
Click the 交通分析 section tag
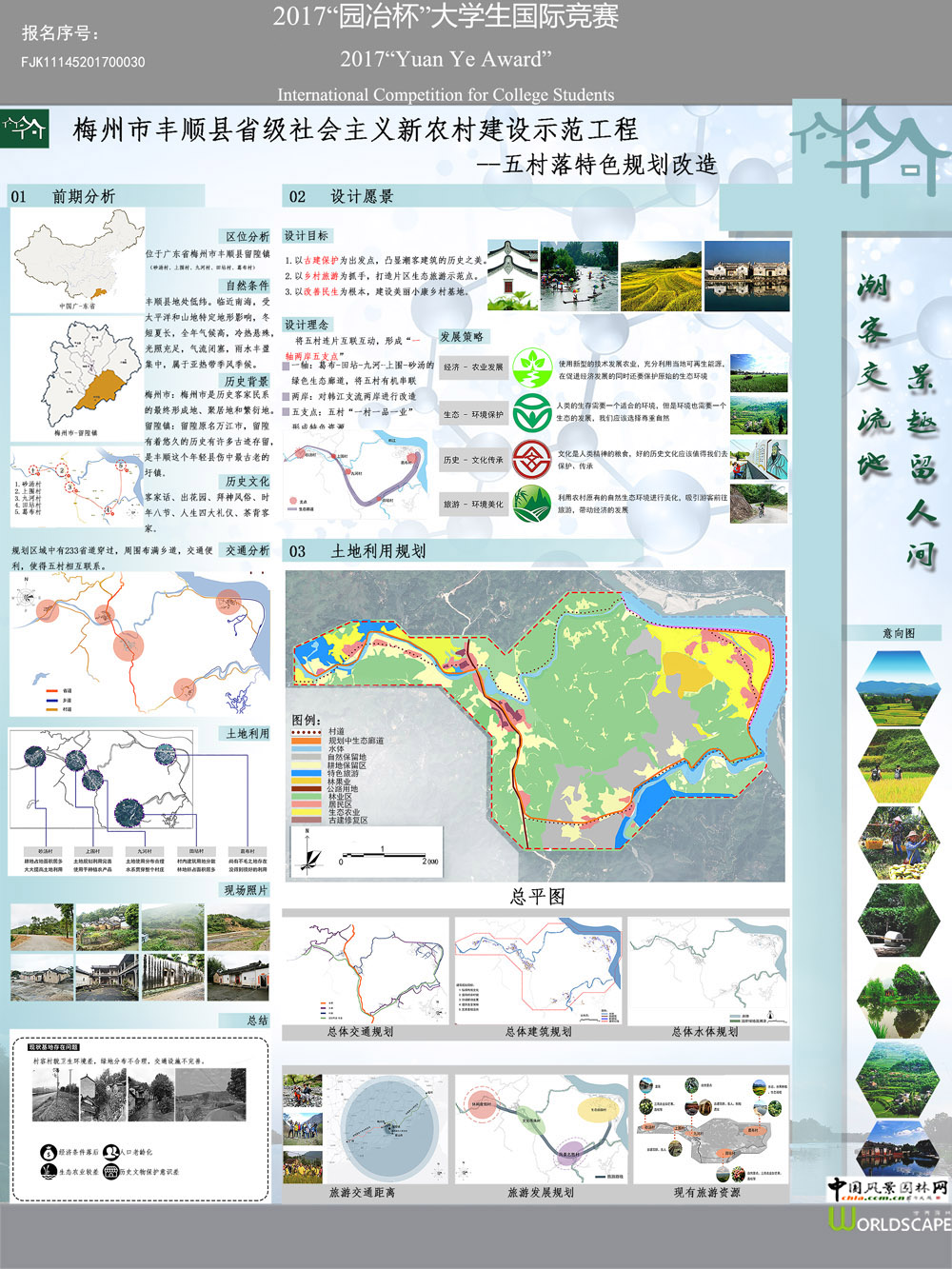[247, 550]
